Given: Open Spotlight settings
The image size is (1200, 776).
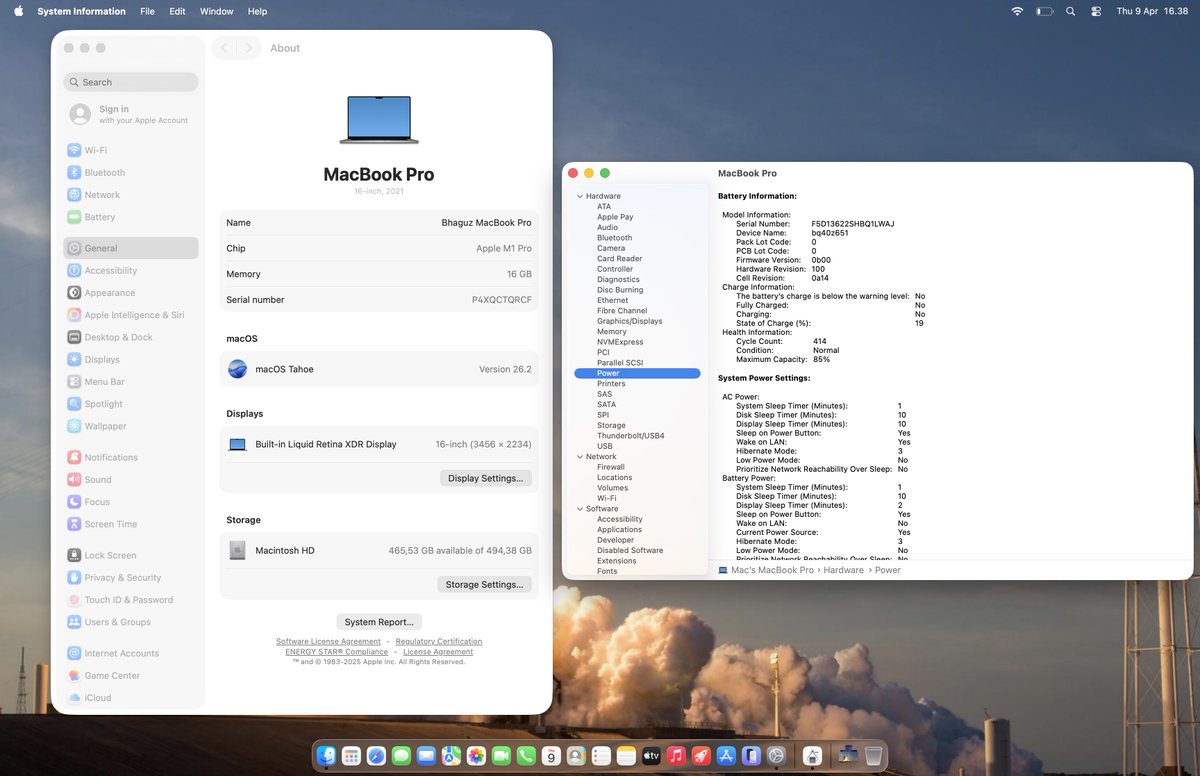Looking at the screenshot, I should (131, 404).
